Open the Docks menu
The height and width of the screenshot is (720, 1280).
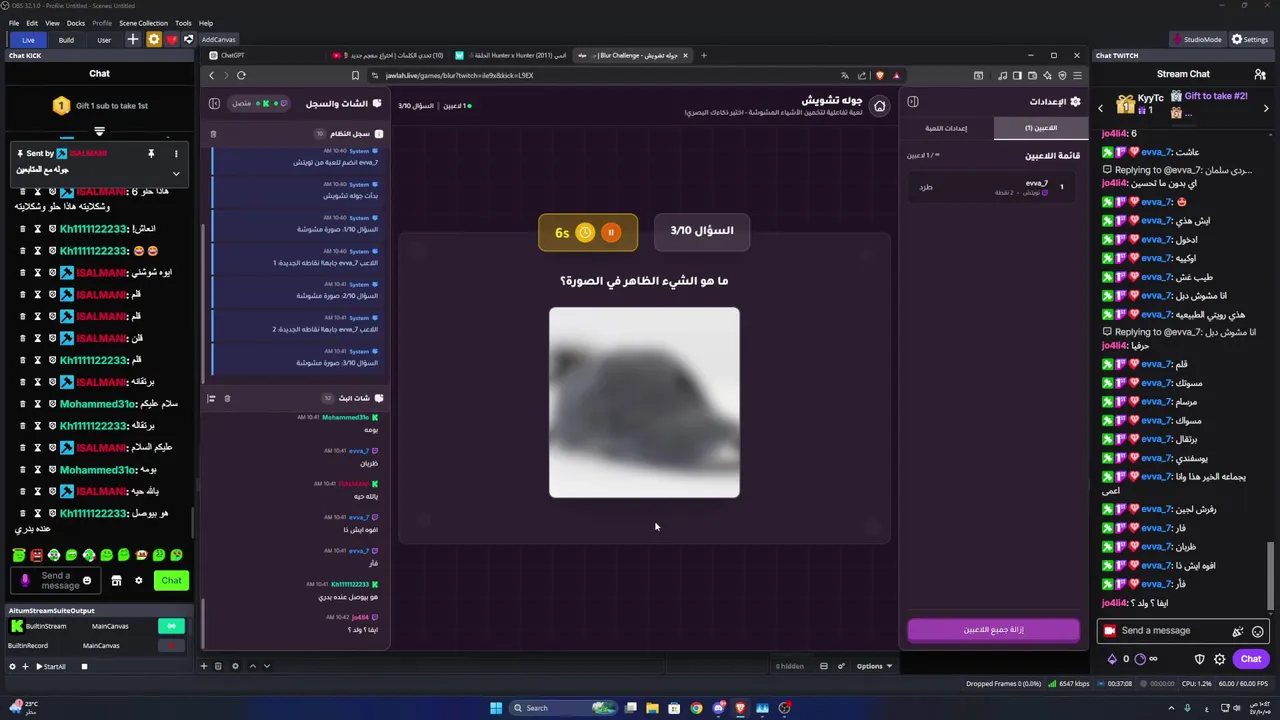pos(76,23)
